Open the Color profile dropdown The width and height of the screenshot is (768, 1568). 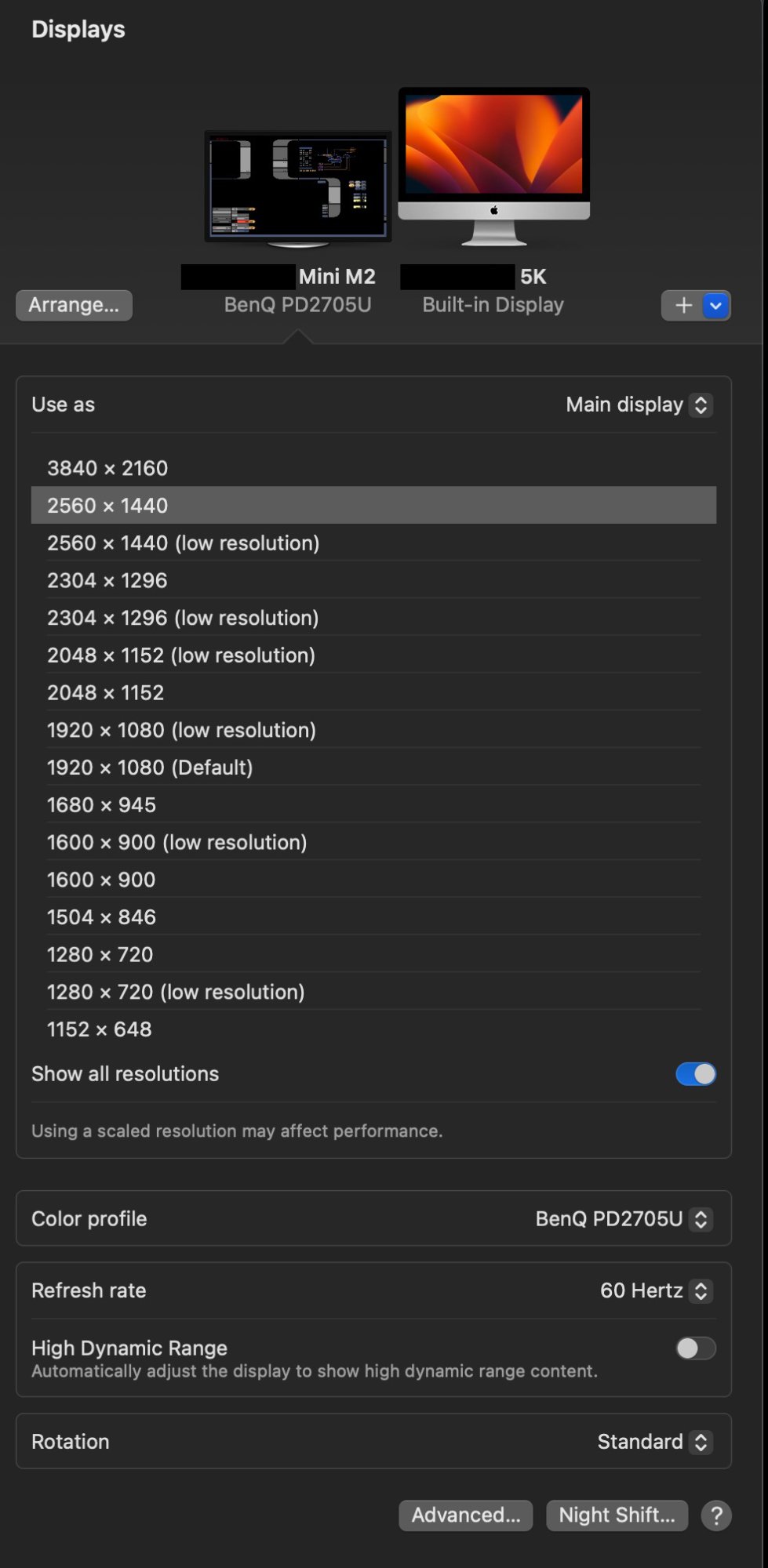tap(623, 1219)
